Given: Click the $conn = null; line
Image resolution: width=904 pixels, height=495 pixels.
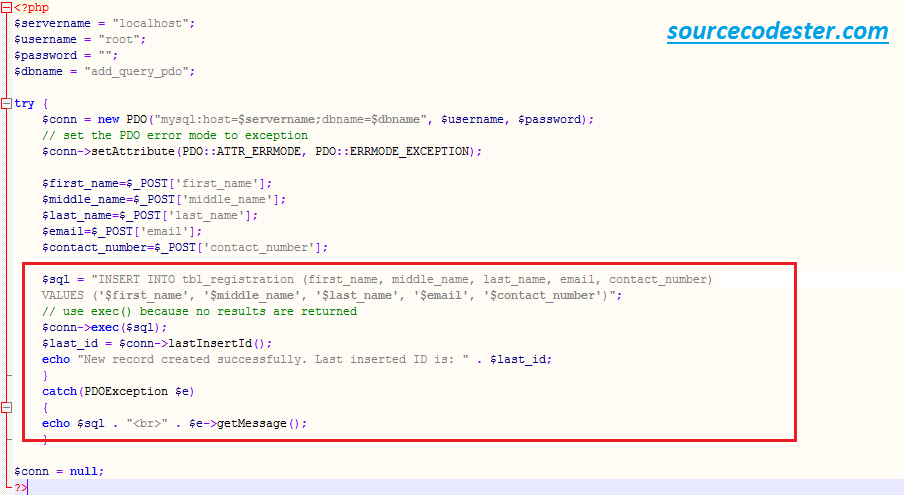Looking at the screenshot, I should 59,471.
